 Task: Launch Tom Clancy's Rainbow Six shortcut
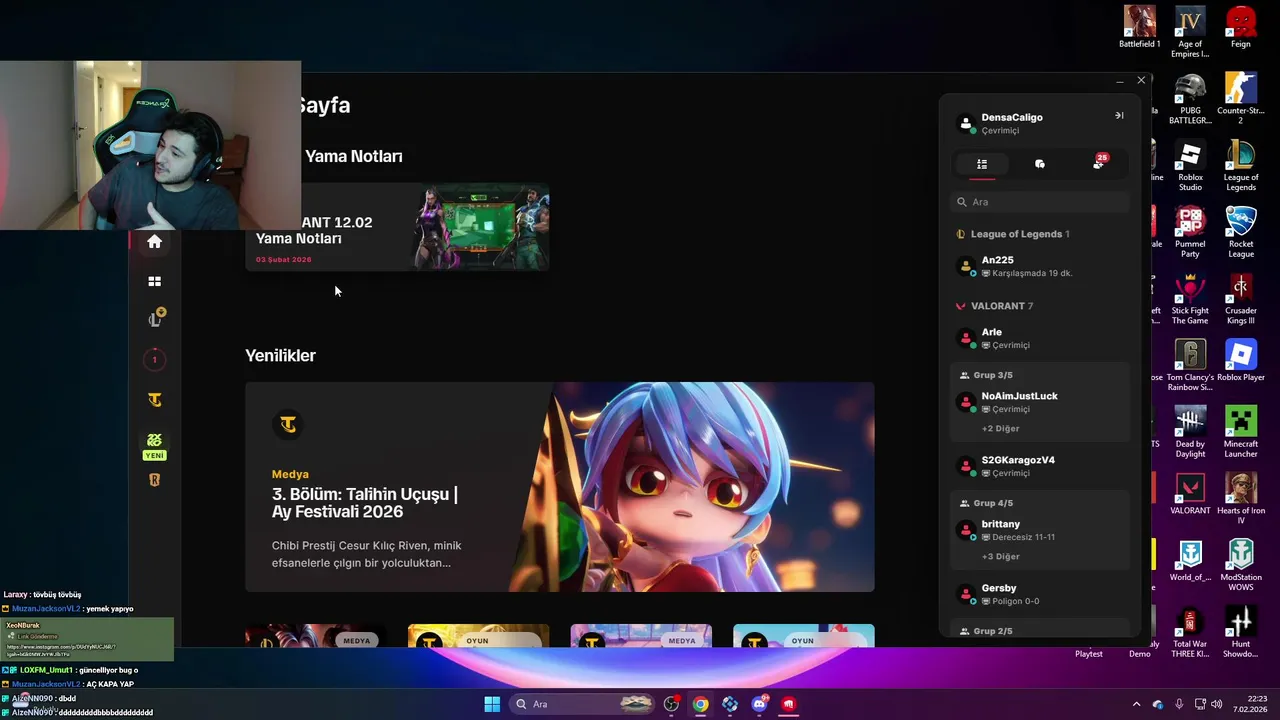1190,366
